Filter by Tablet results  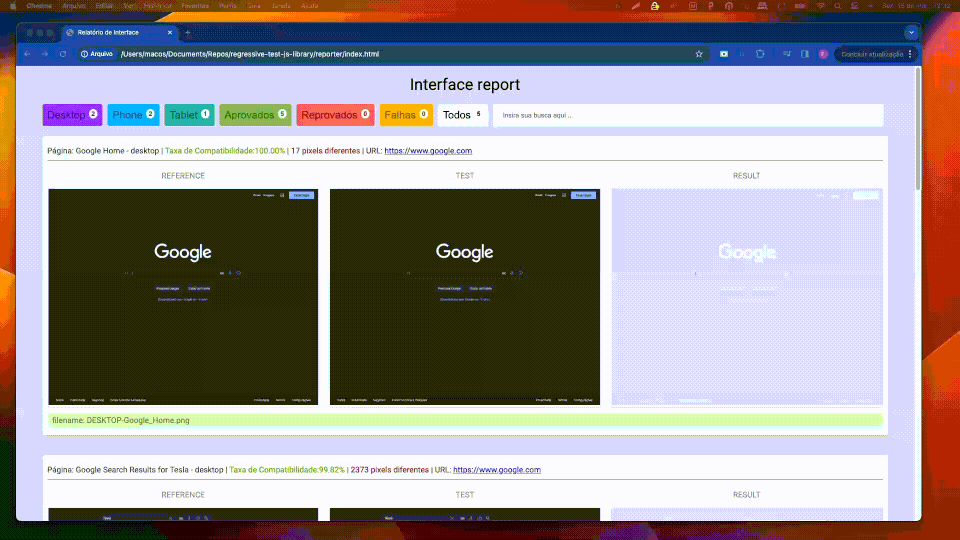(x=189, y=115)
